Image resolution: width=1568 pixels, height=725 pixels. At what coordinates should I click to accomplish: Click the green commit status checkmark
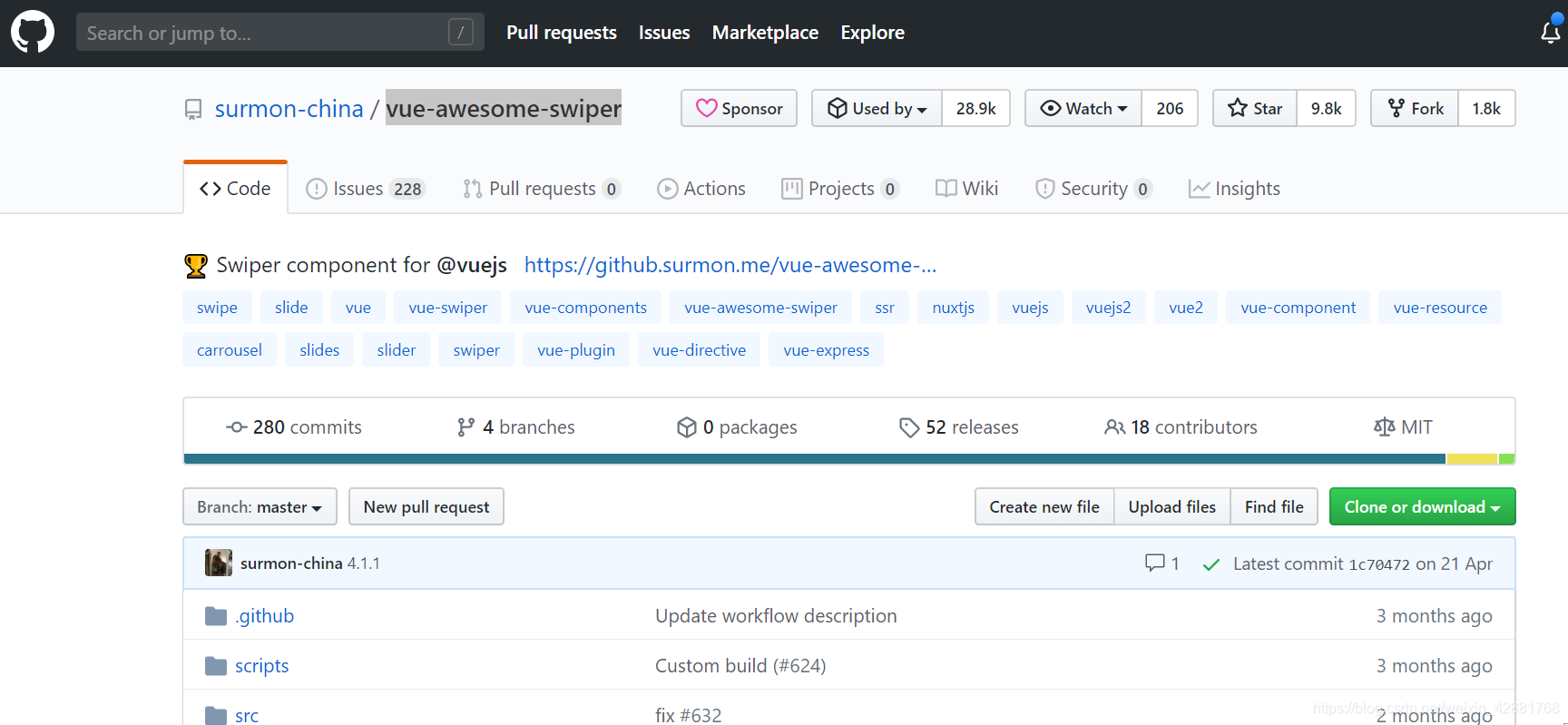(1210, 564)
